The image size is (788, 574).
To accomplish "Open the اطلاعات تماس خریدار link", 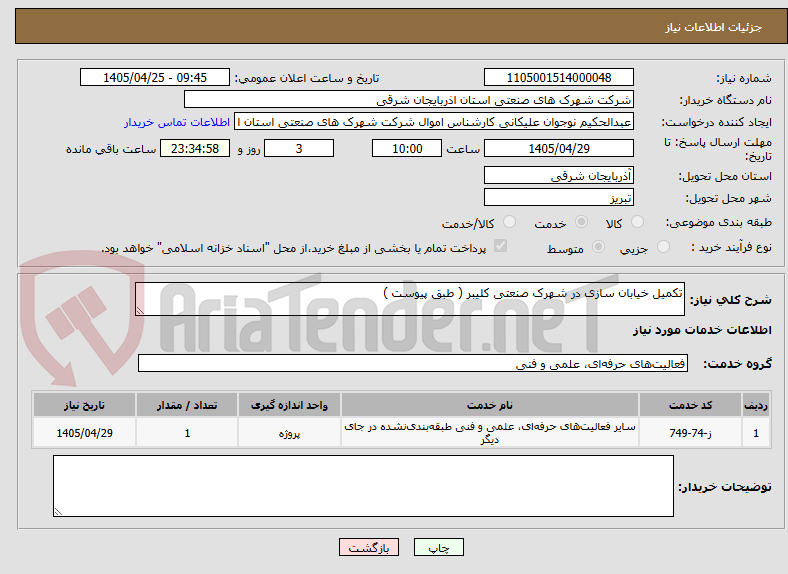I will [x=177, y=122].
